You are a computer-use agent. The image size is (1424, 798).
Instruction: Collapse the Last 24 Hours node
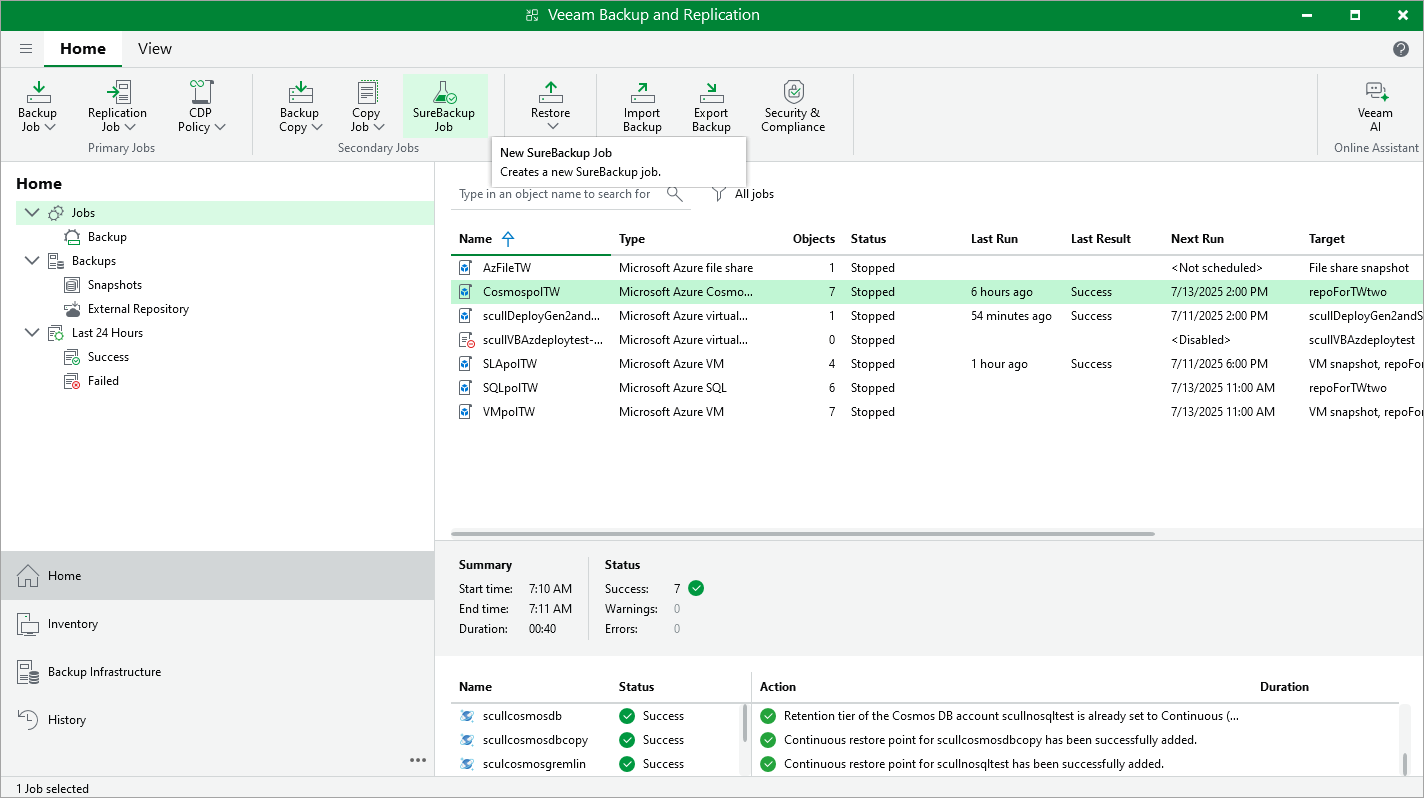[x=33, y=333]
